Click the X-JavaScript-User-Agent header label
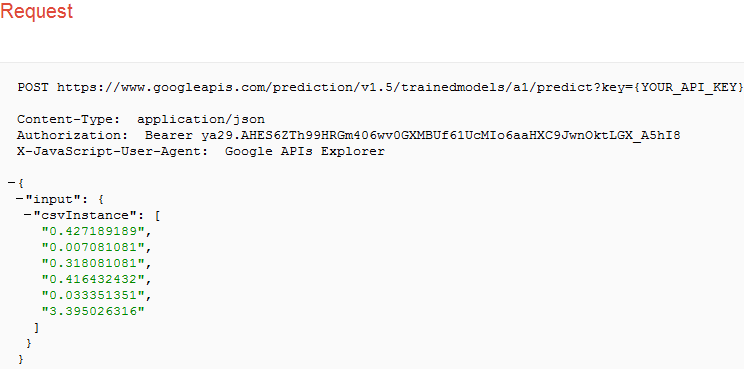Viewport: 744px width, 369px height. pos(112,151)
